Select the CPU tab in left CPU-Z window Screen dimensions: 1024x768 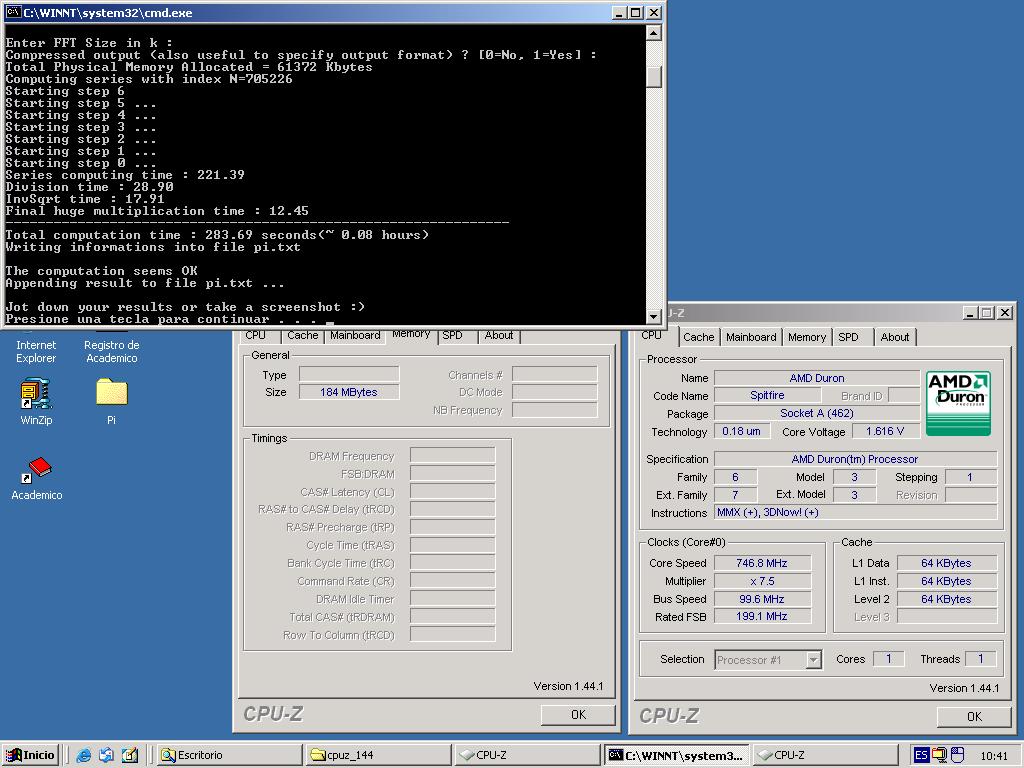pos(255,335)
